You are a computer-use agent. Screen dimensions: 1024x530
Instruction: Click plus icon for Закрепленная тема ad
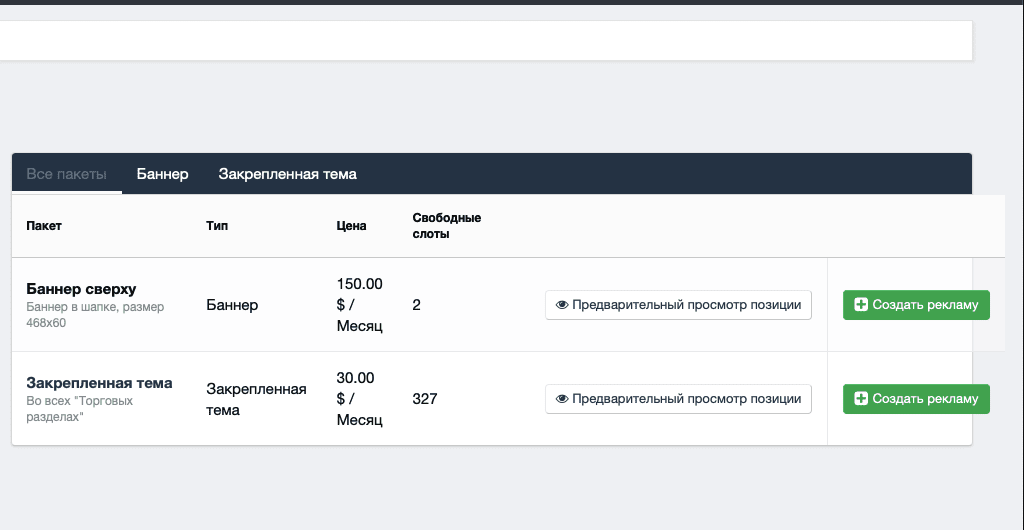pos(861,399)
